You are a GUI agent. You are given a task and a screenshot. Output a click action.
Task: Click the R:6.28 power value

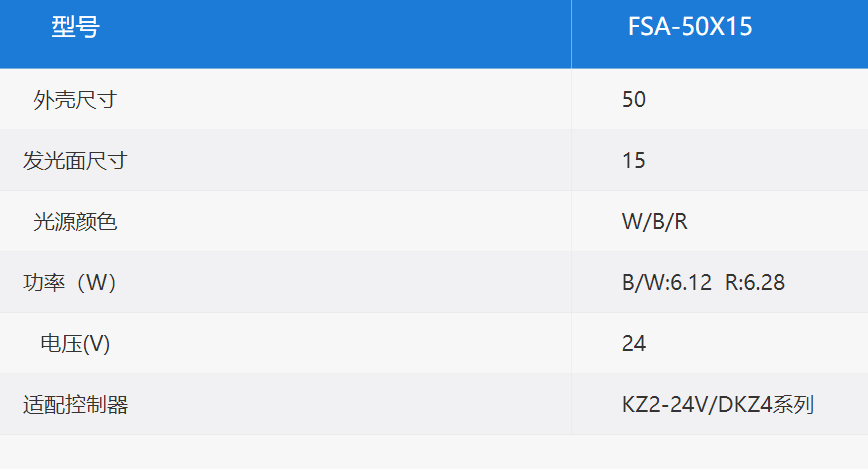755,282
